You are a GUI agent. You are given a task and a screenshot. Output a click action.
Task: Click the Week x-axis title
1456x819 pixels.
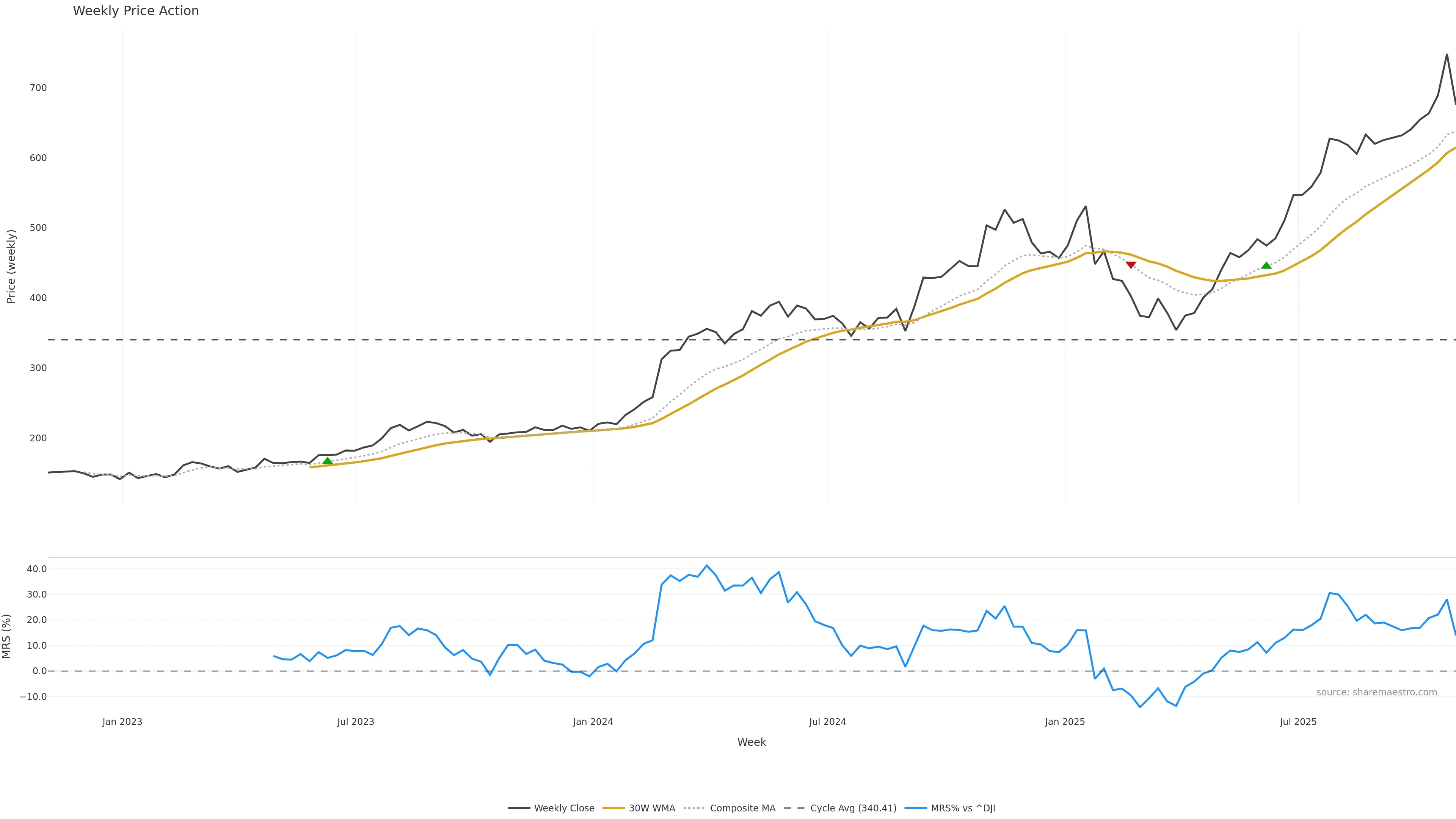tap(751, 742)
